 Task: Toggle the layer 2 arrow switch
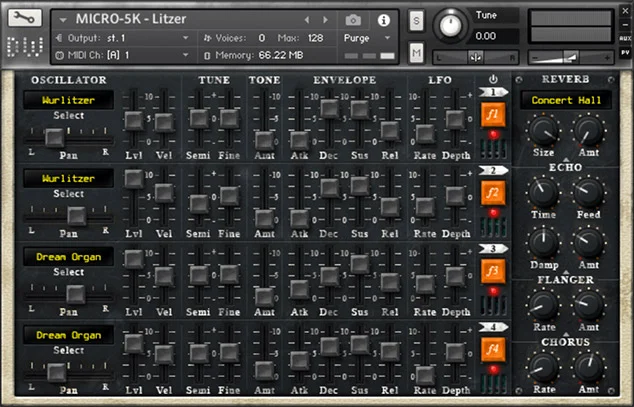point(493,171)
